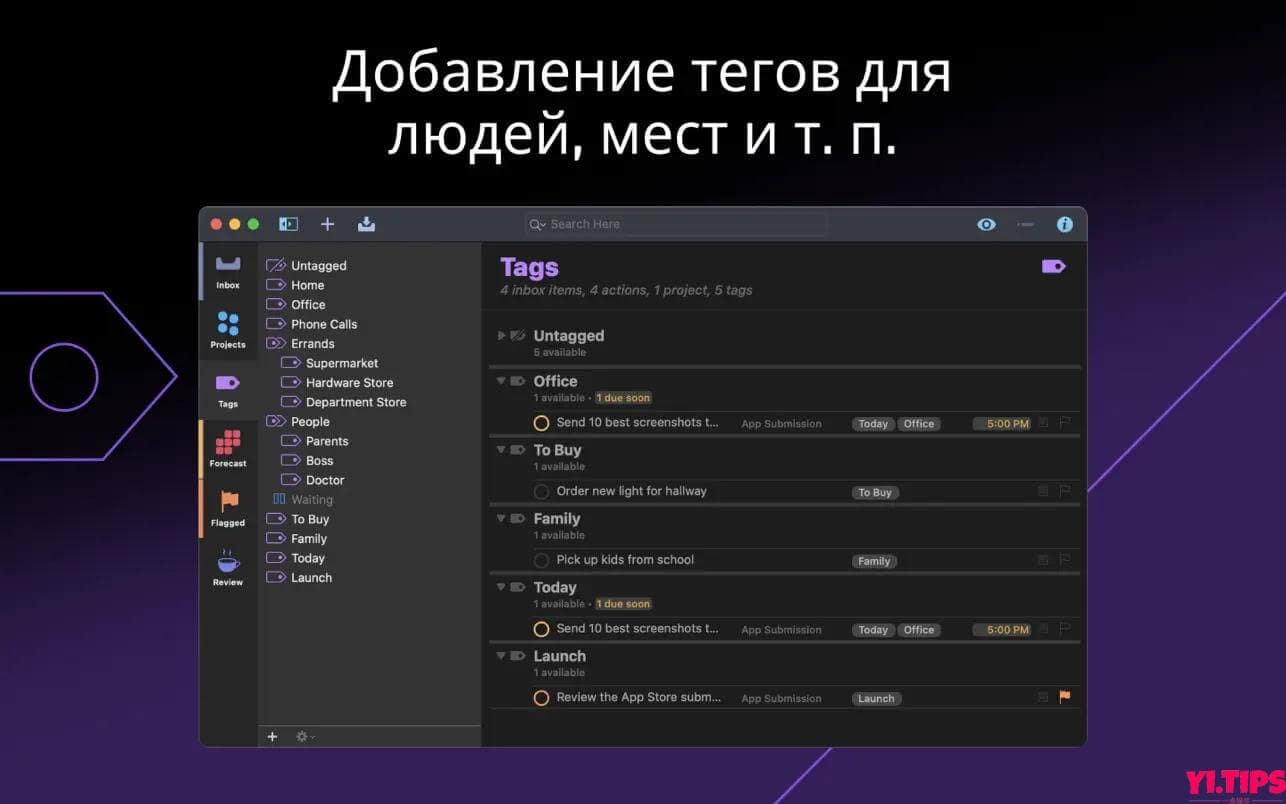Switch to the Projects perspective
This screenshot has height=804, width=1286.
(227, 328)
